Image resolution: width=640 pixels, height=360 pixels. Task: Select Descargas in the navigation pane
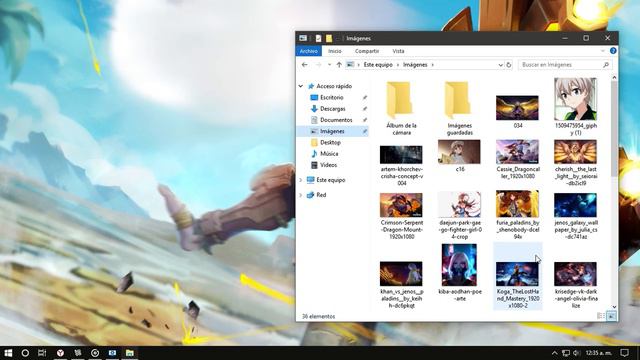[333, 109]
